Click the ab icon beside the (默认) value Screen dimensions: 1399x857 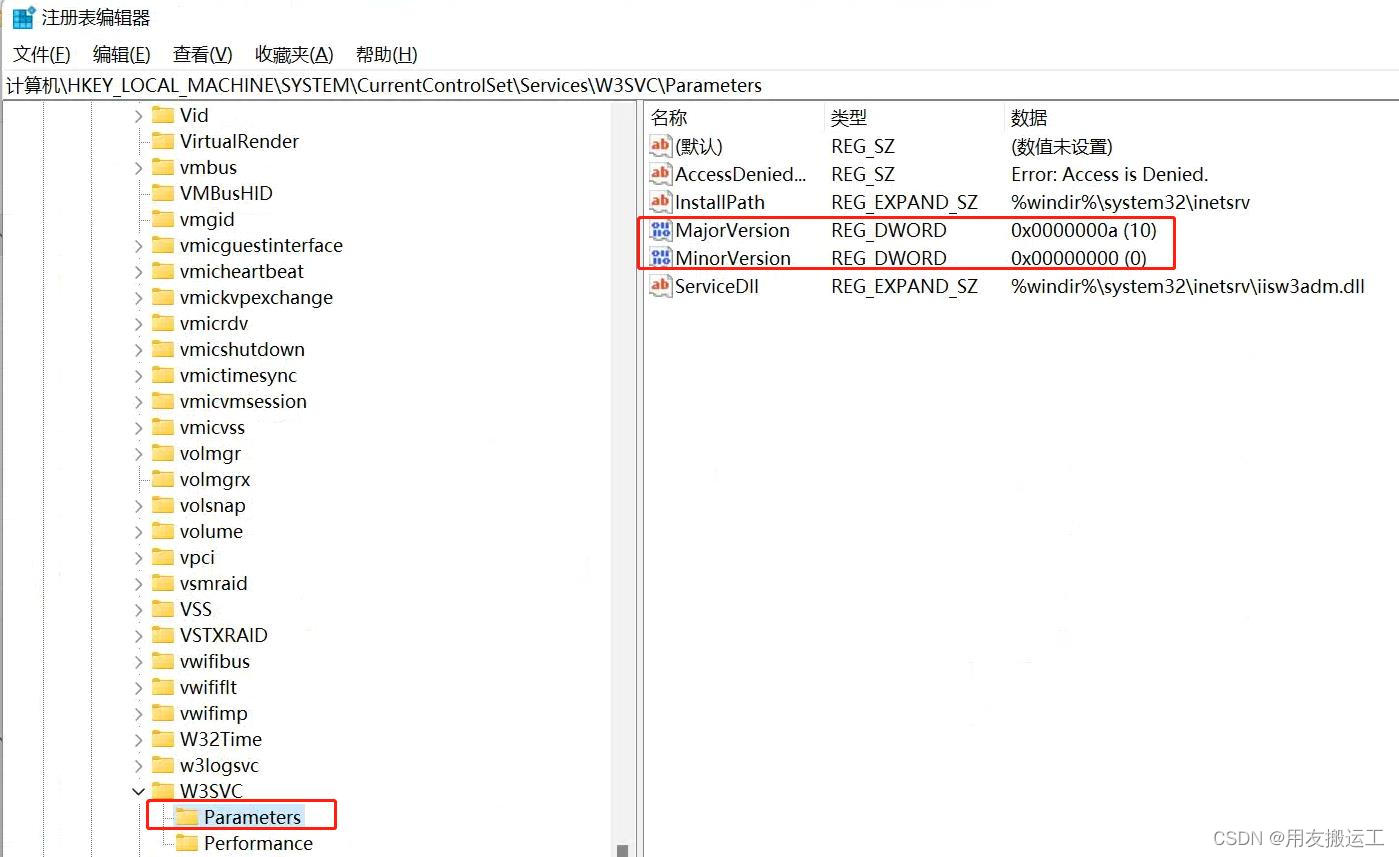pos(660,146)
